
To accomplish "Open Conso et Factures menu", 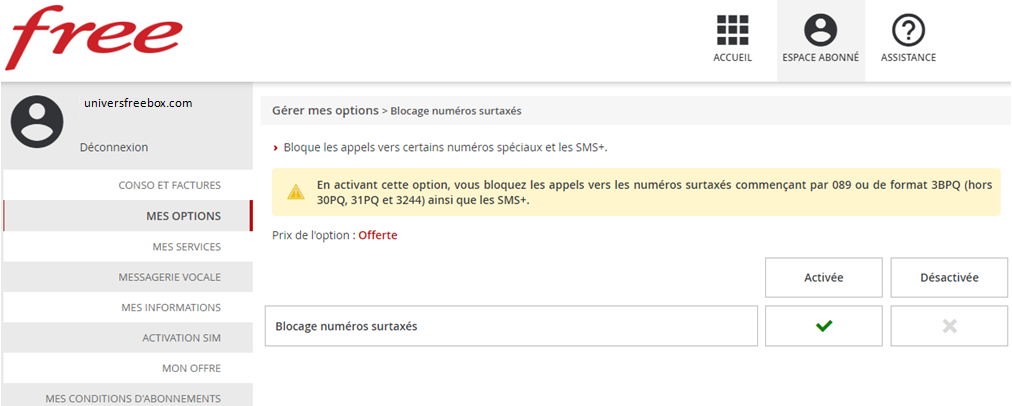I will tap(169, 185).
